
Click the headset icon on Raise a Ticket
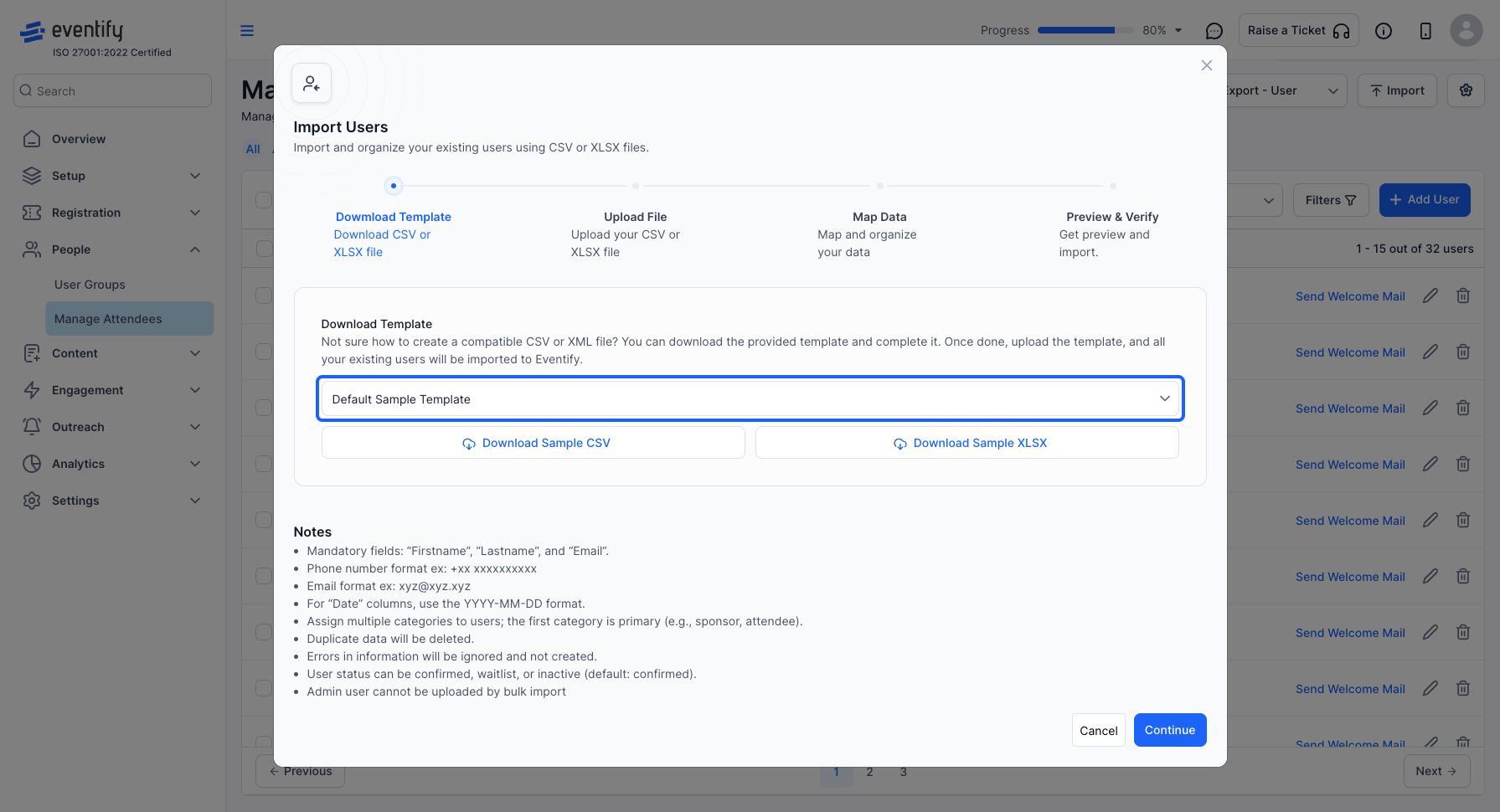(x=1342, y=31)
